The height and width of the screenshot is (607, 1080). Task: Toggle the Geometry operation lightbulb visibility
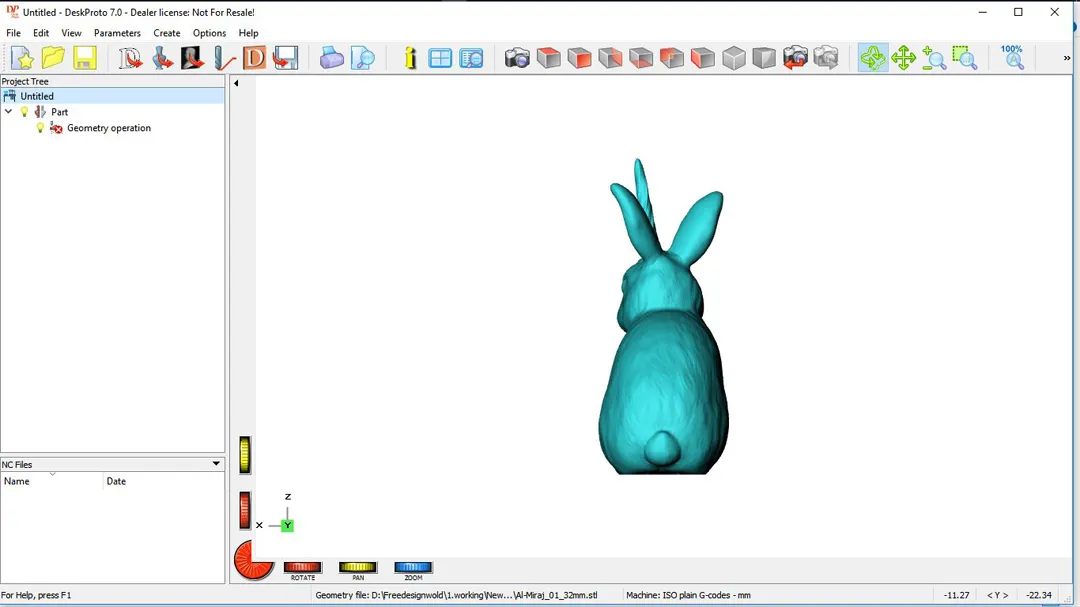click(41, 128)
